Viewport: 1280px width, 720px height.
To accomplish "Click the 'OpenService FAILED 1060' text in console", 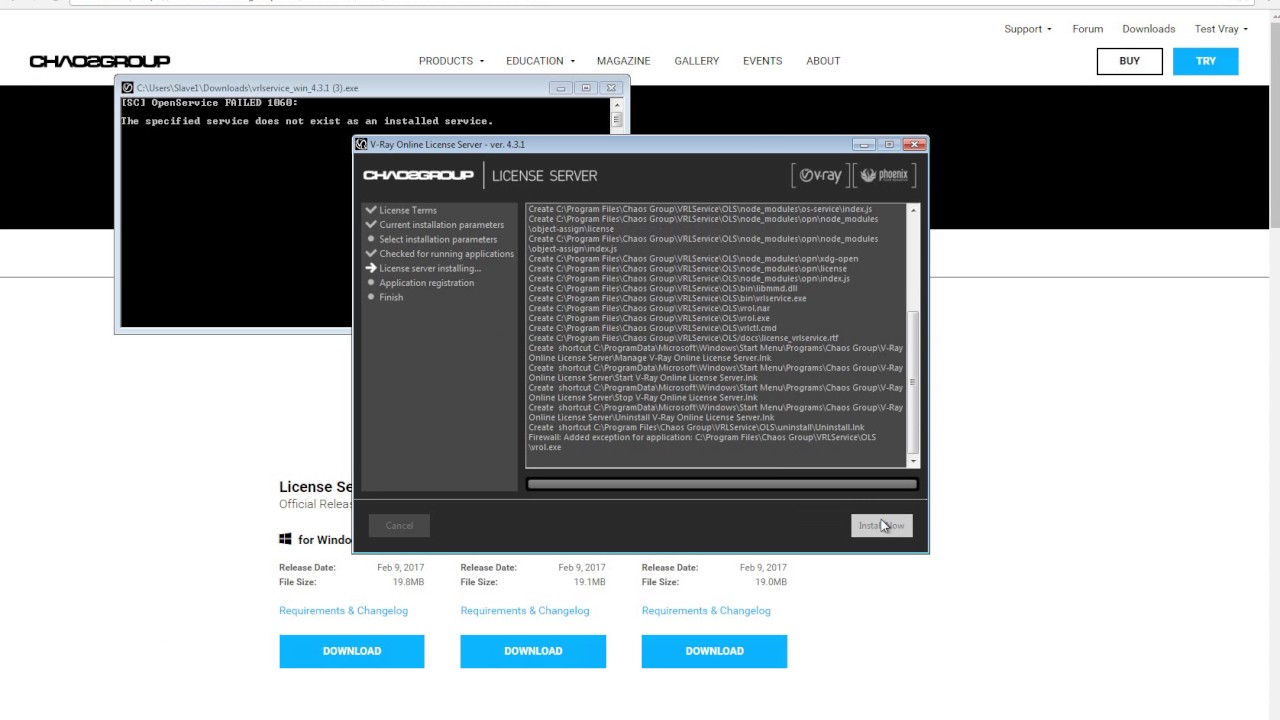I will (x=210, y=103).
